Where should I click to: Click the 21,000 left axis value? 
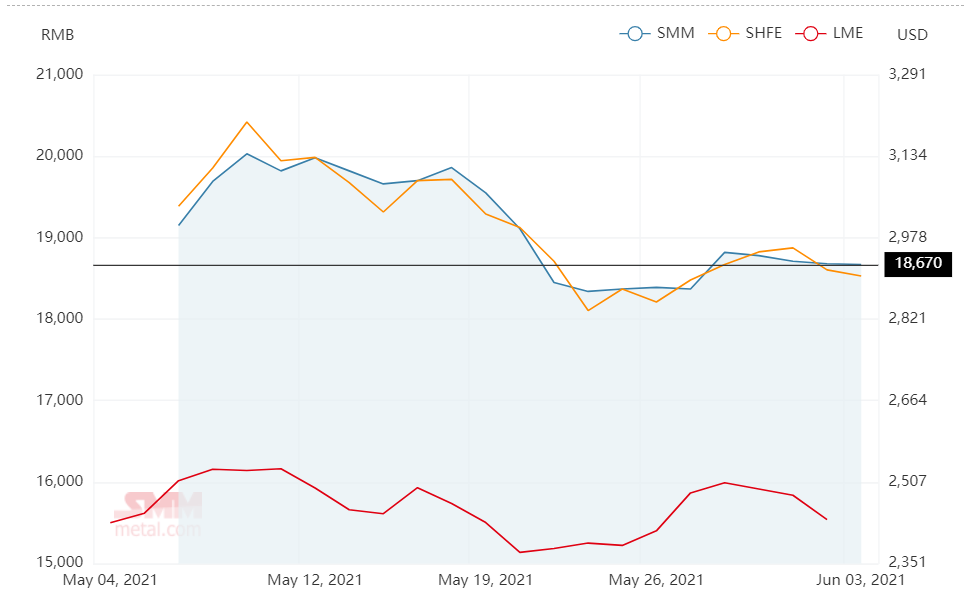[60, 74]
